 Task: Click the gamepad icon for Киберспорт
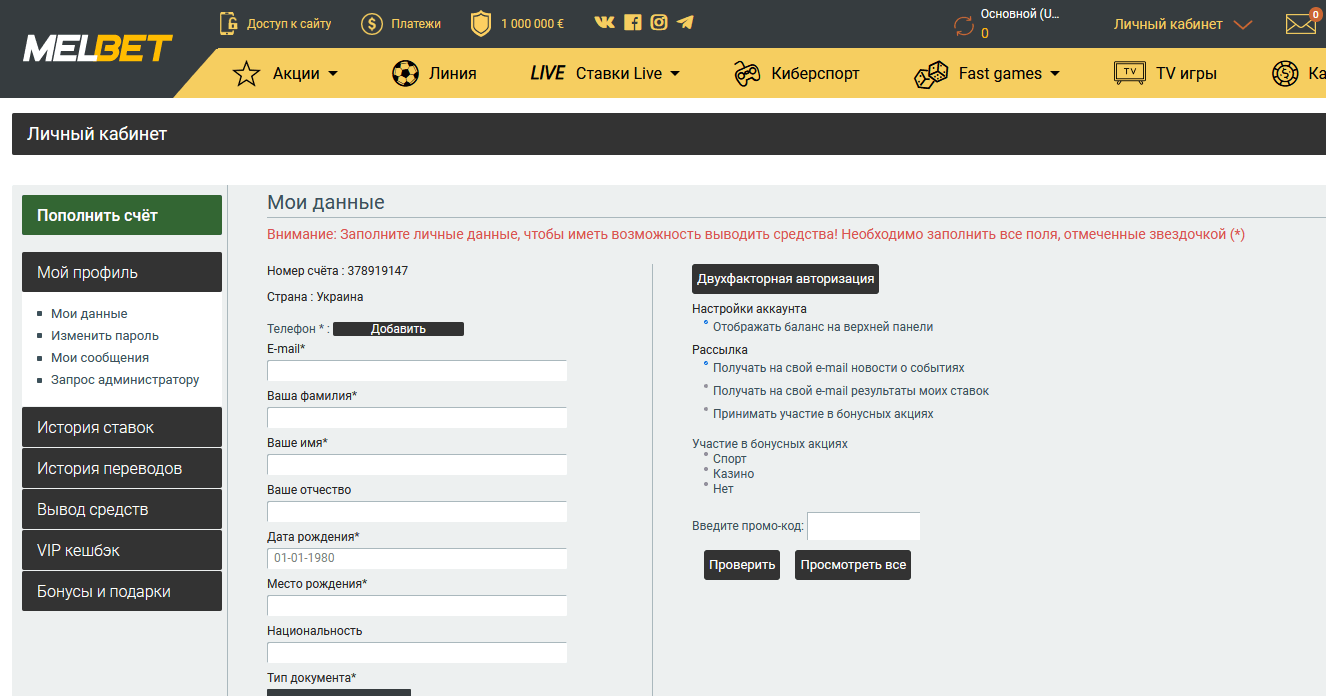747,74
